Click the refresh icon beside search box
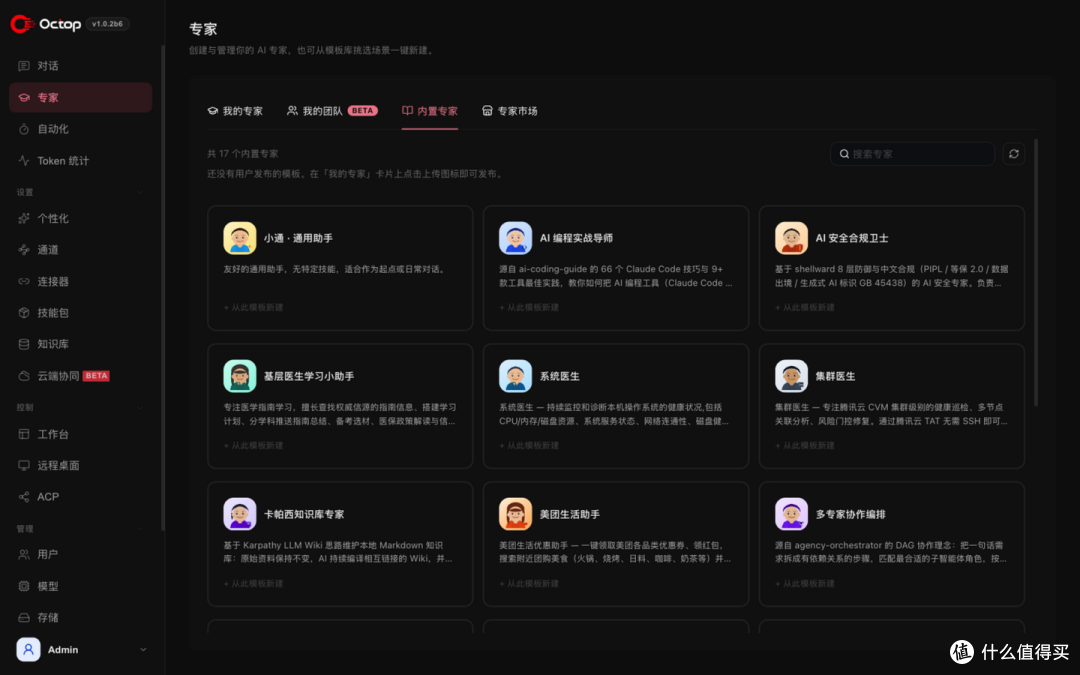This screenshot has height=675, width=1080. tap(1013, 154)
